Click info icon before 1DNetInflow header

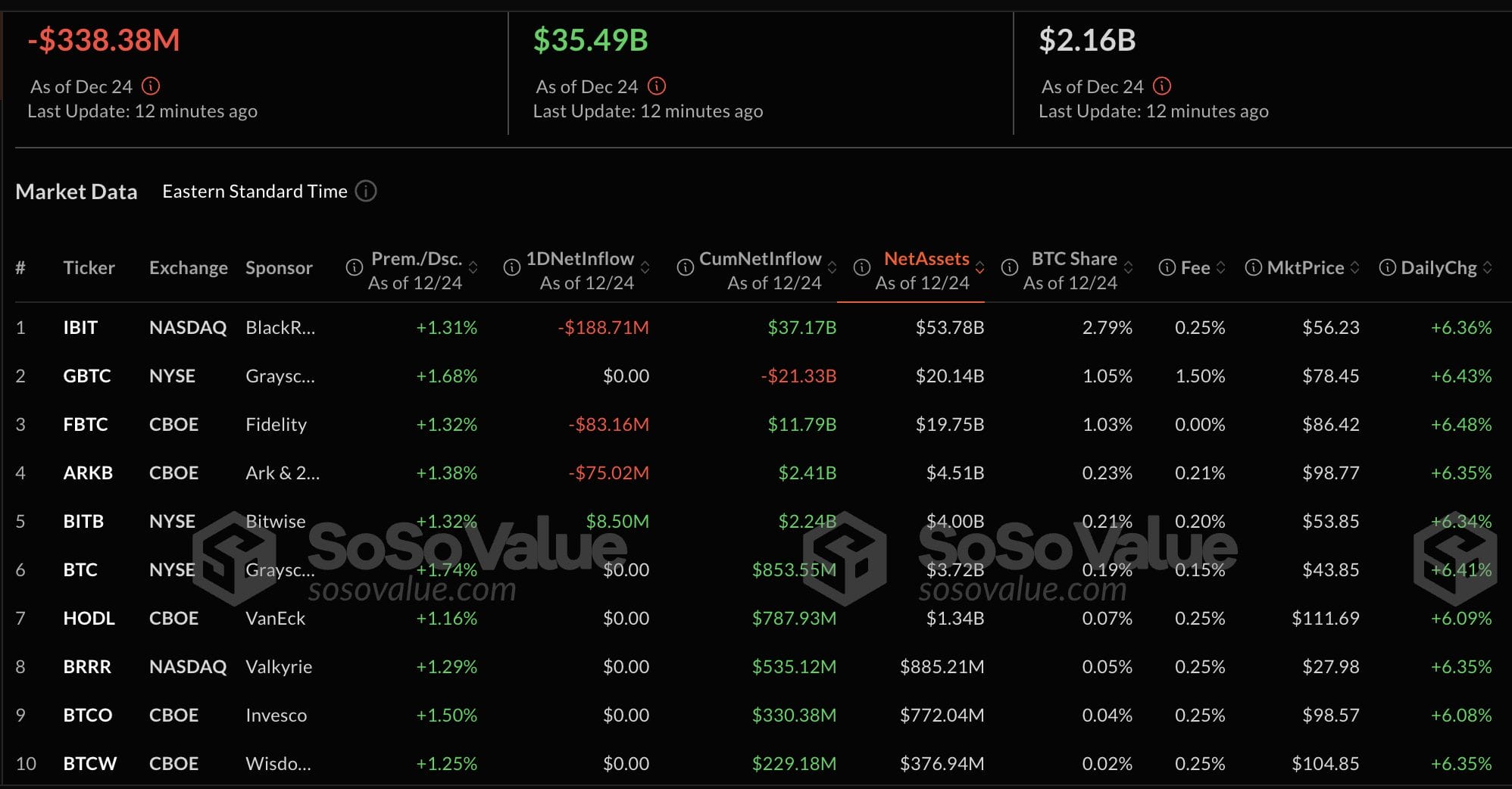[x=512, y=267]
